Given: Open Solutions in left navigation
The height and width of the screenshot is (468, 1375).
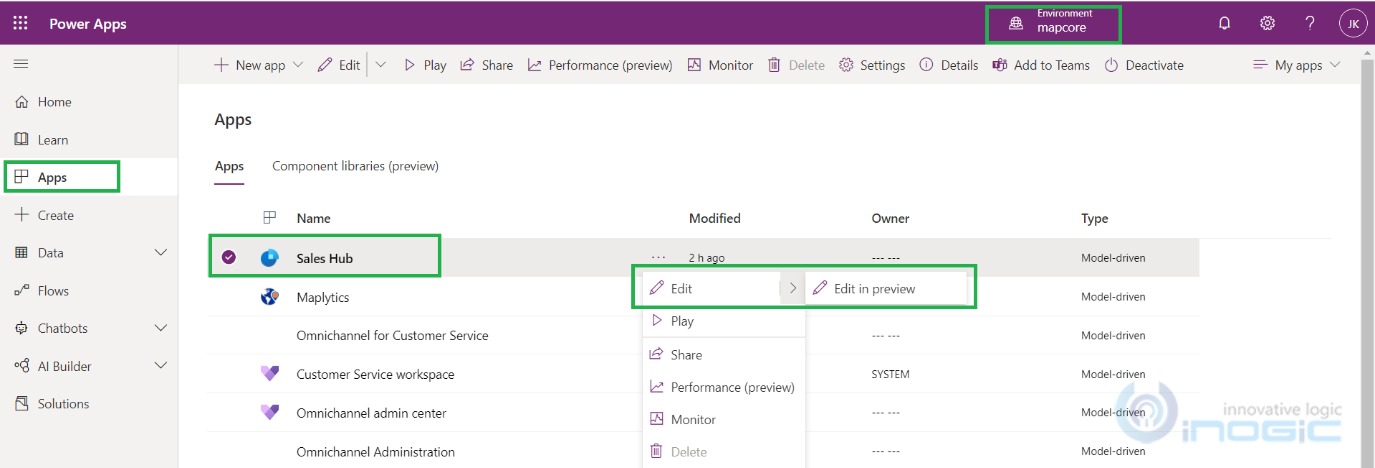Looking at the screenshot, I should coord(63,404).
